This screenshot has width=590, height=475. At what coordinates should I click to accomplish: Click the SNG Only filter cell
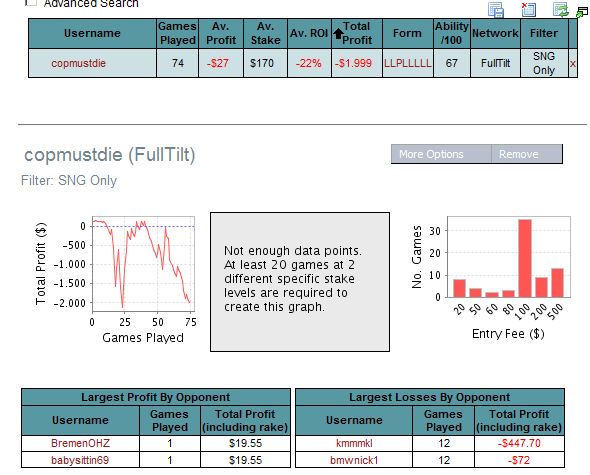click(x=544, y=63)
